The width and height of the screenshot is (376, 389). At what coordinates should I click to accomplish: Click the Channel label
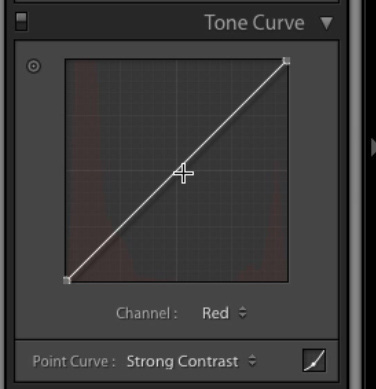click(147, 313)
